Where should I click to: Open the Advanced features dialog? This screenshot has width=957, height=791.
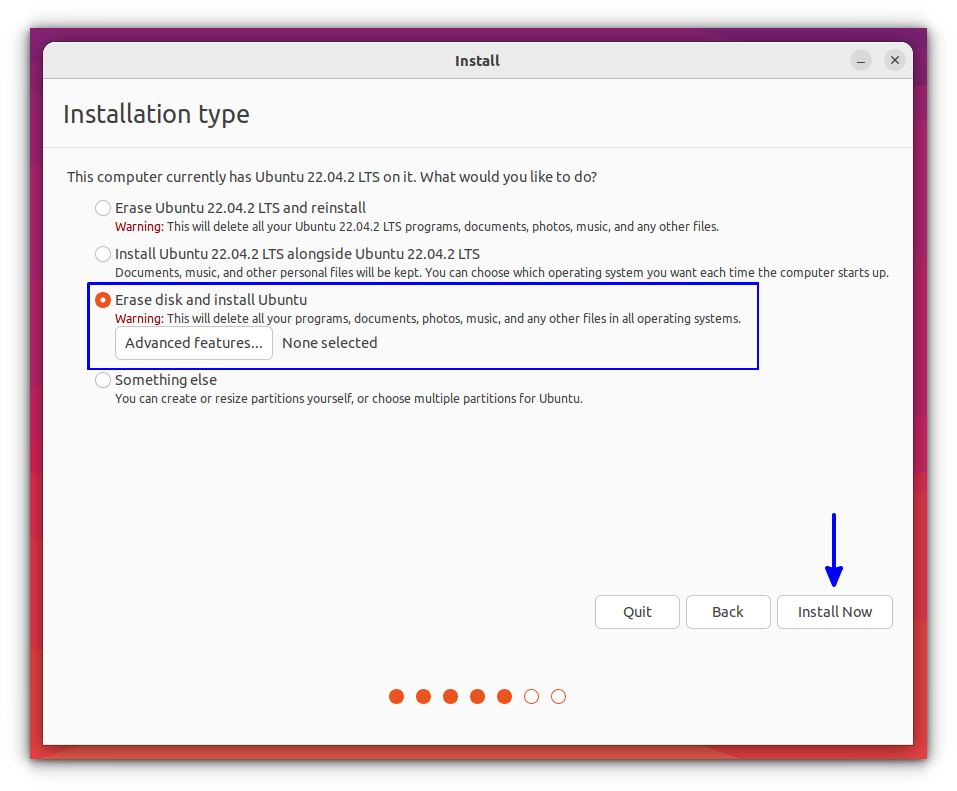click(x=193, y=343)
